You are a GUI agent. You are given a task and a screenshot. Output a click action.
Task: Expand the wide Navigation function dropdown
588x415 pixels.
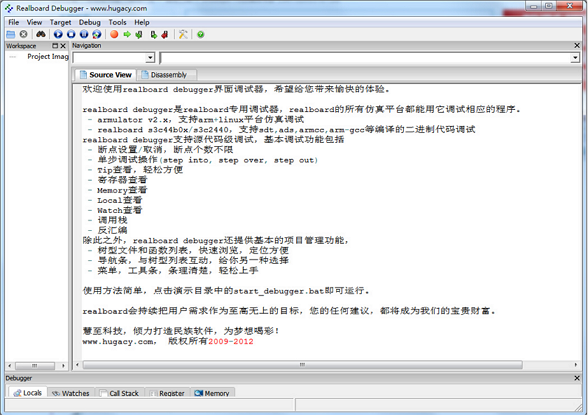575,58
